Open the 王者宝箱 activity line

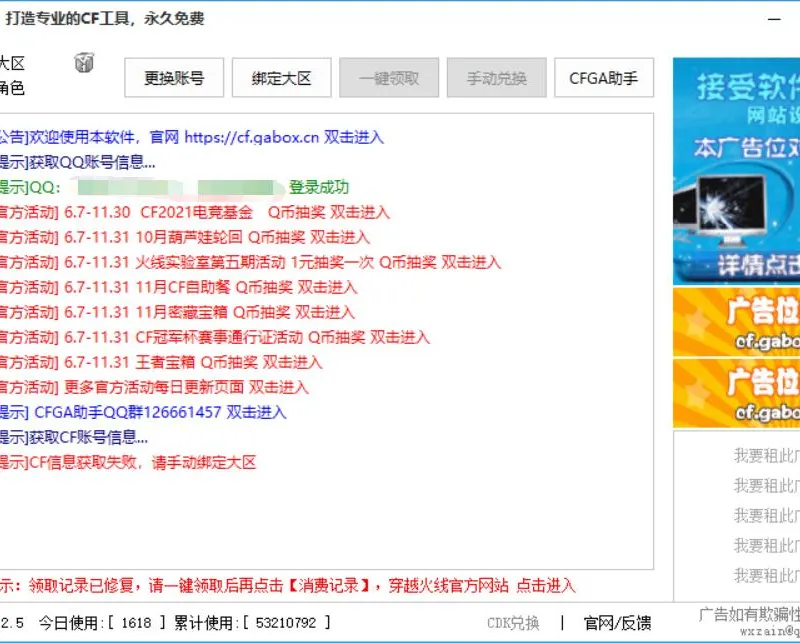coord(161,362)
